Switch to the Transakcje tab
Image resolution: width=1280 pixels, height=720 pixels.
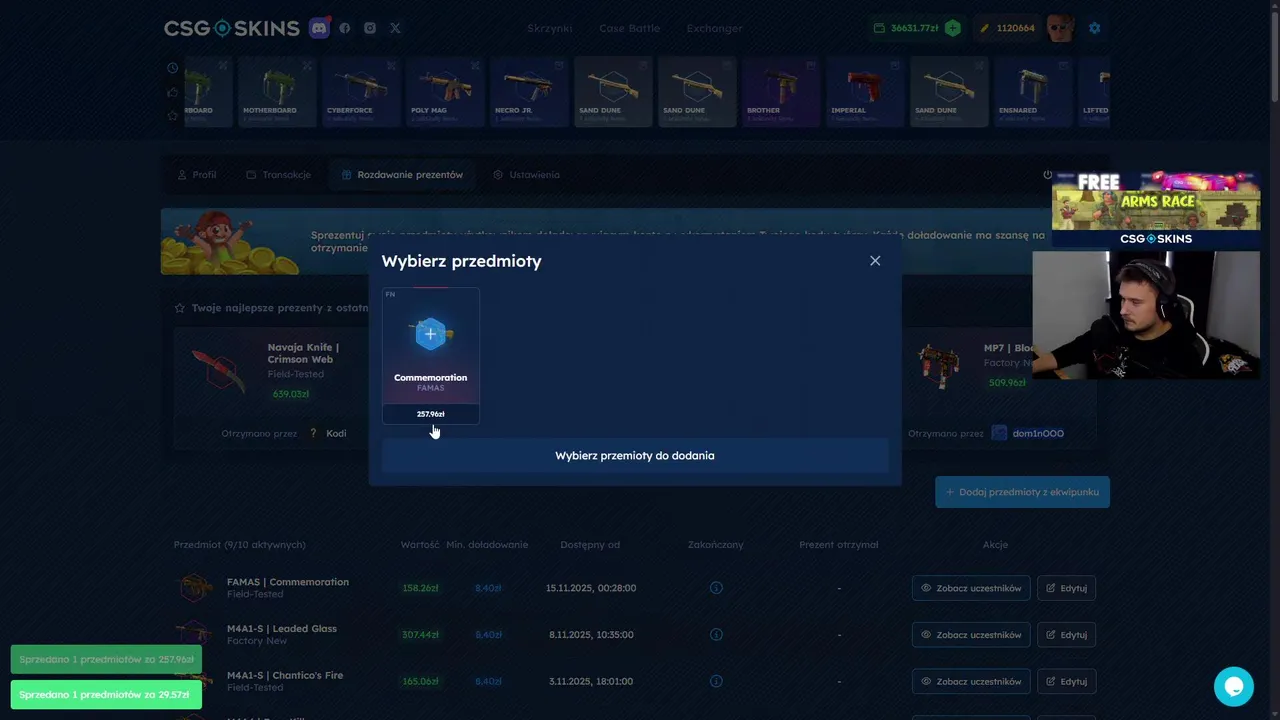point(279,175)
